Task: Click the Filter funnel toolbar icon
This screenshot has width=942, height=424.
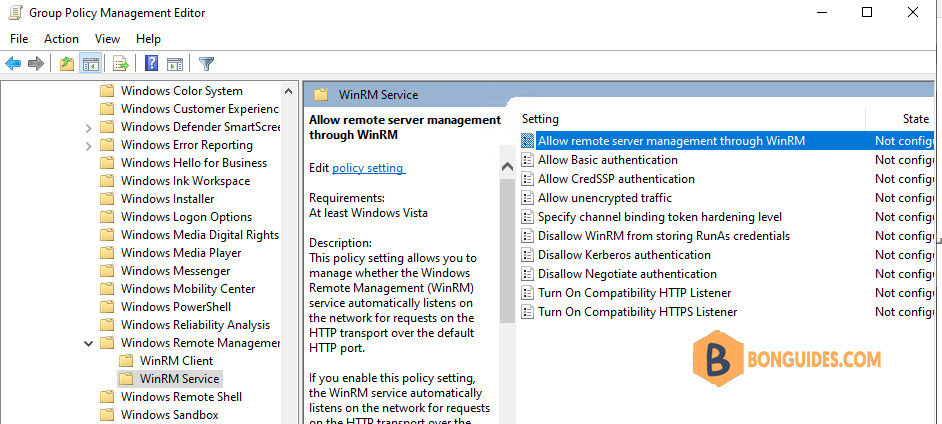Action: [207, 64]
